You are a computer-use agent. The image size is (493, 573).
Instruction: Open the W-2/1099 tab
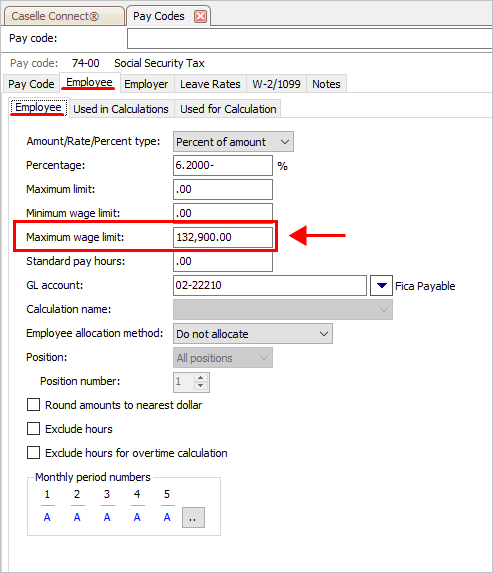click(277, 84)
